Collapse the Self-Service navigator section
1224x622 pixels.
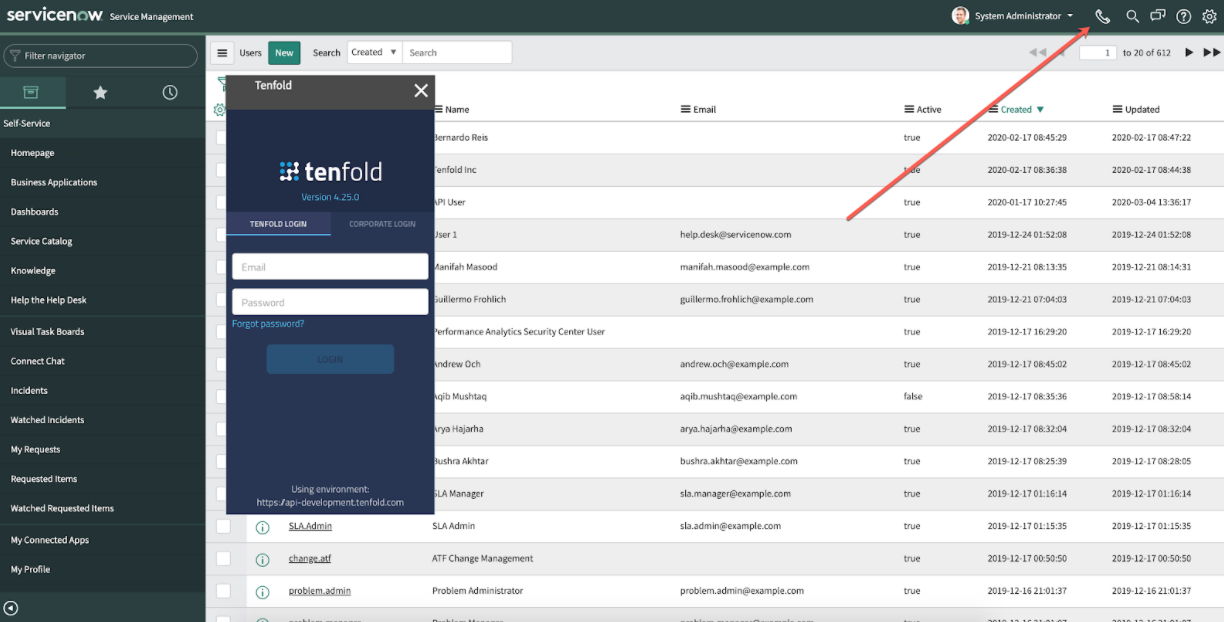(102, 123)
